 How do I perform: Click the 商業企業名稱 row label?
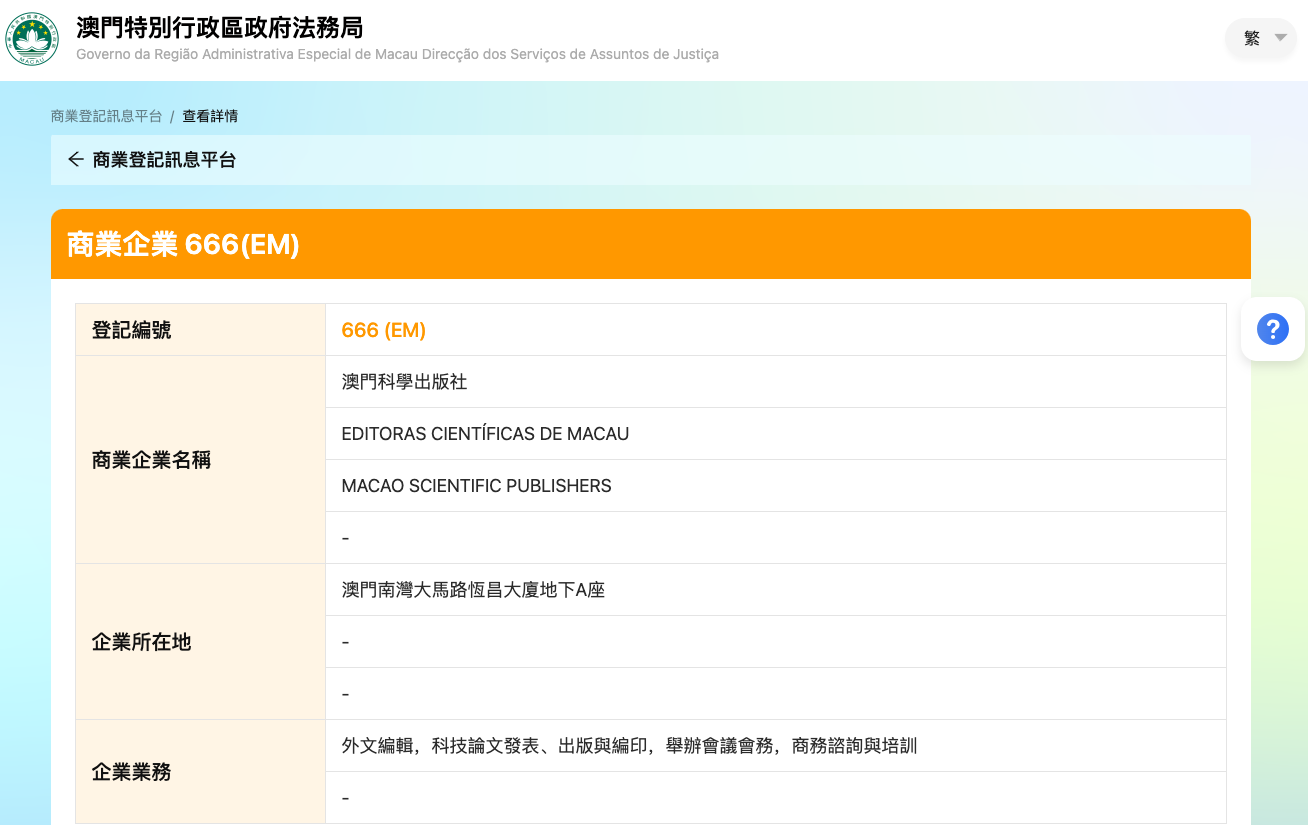coord(151,460)
